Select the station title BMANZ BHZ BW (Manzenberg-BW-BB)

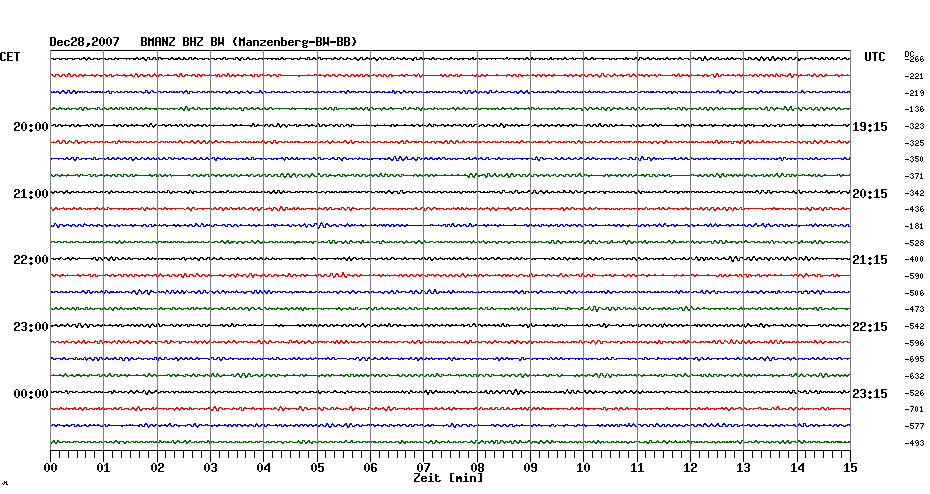[x=249, y=42]
